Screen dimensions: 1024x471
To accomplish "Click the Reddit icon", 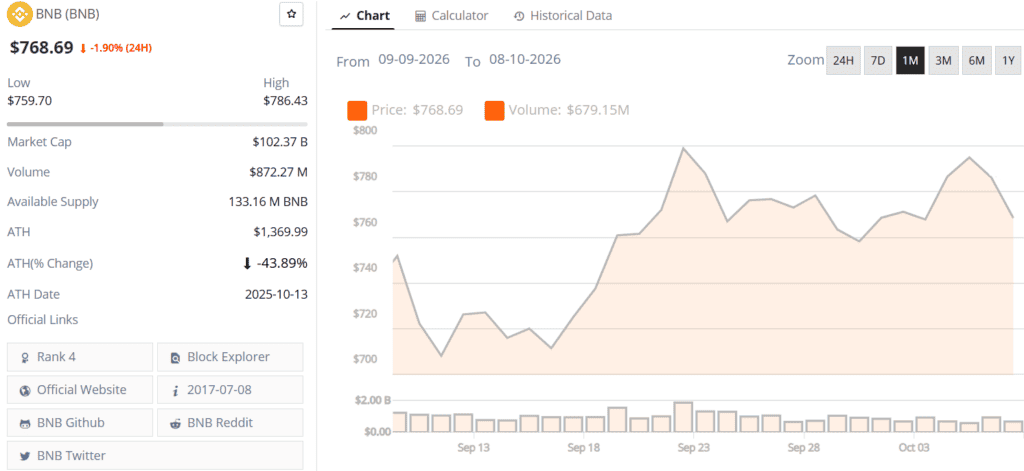I will tap(175, 423).
